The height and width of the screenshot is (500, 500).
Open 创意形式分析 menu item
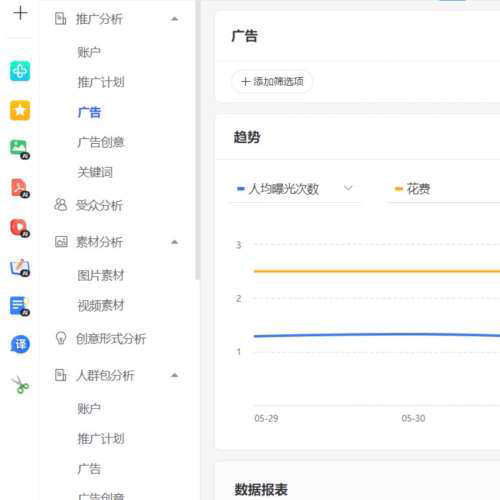click(111, 339)
